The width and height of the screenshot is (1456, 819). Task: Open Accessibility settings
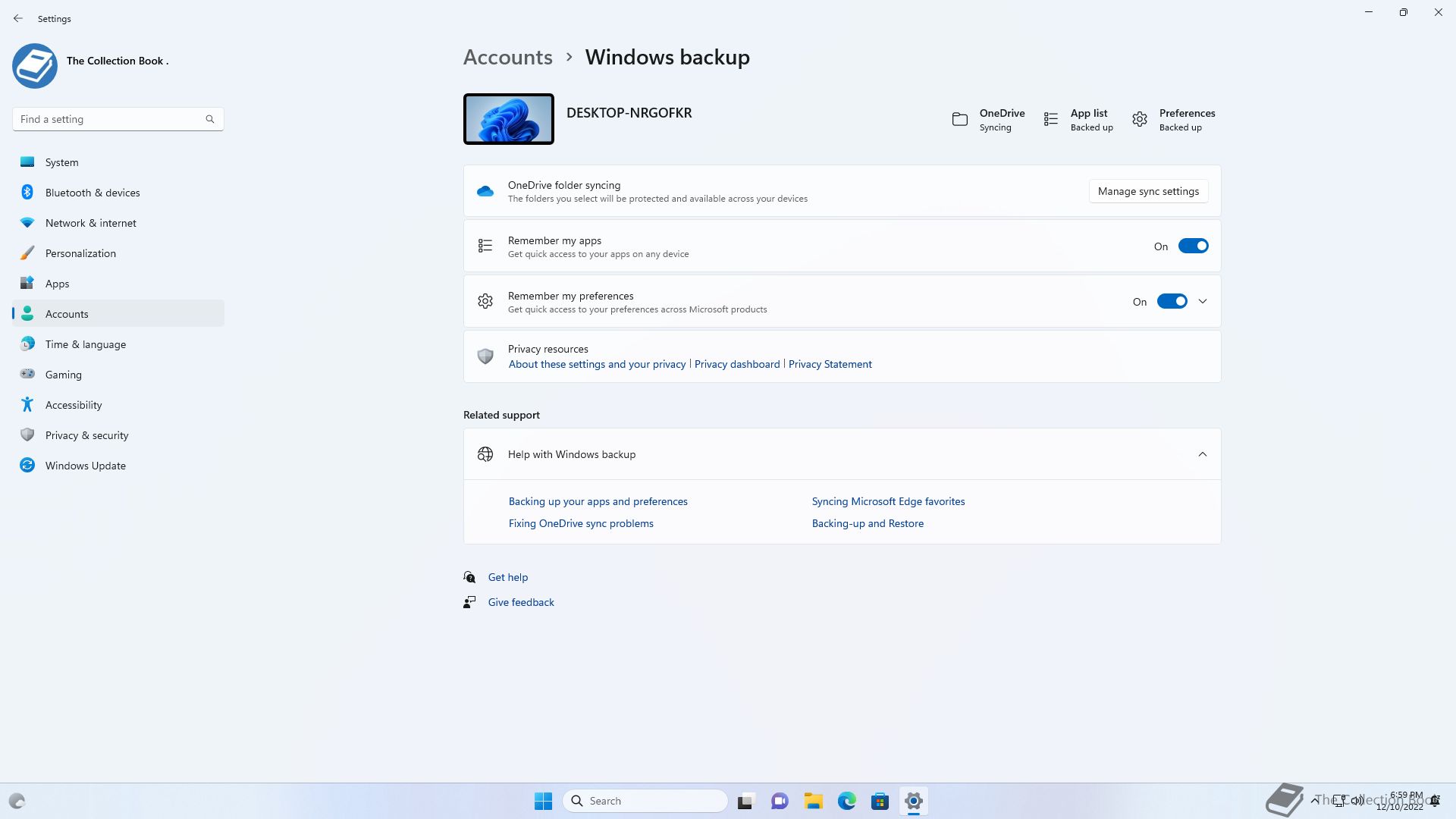pos(118,405)
